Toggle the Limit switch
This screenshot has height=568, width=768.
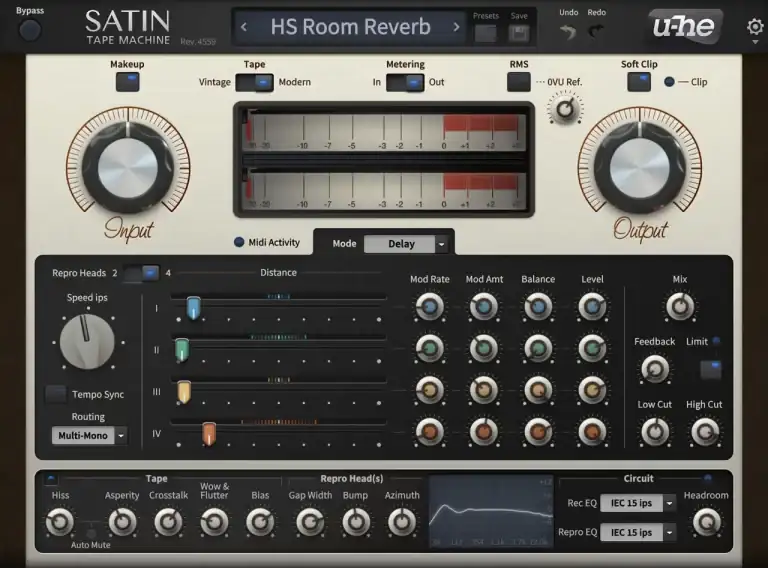click(710, 370)
